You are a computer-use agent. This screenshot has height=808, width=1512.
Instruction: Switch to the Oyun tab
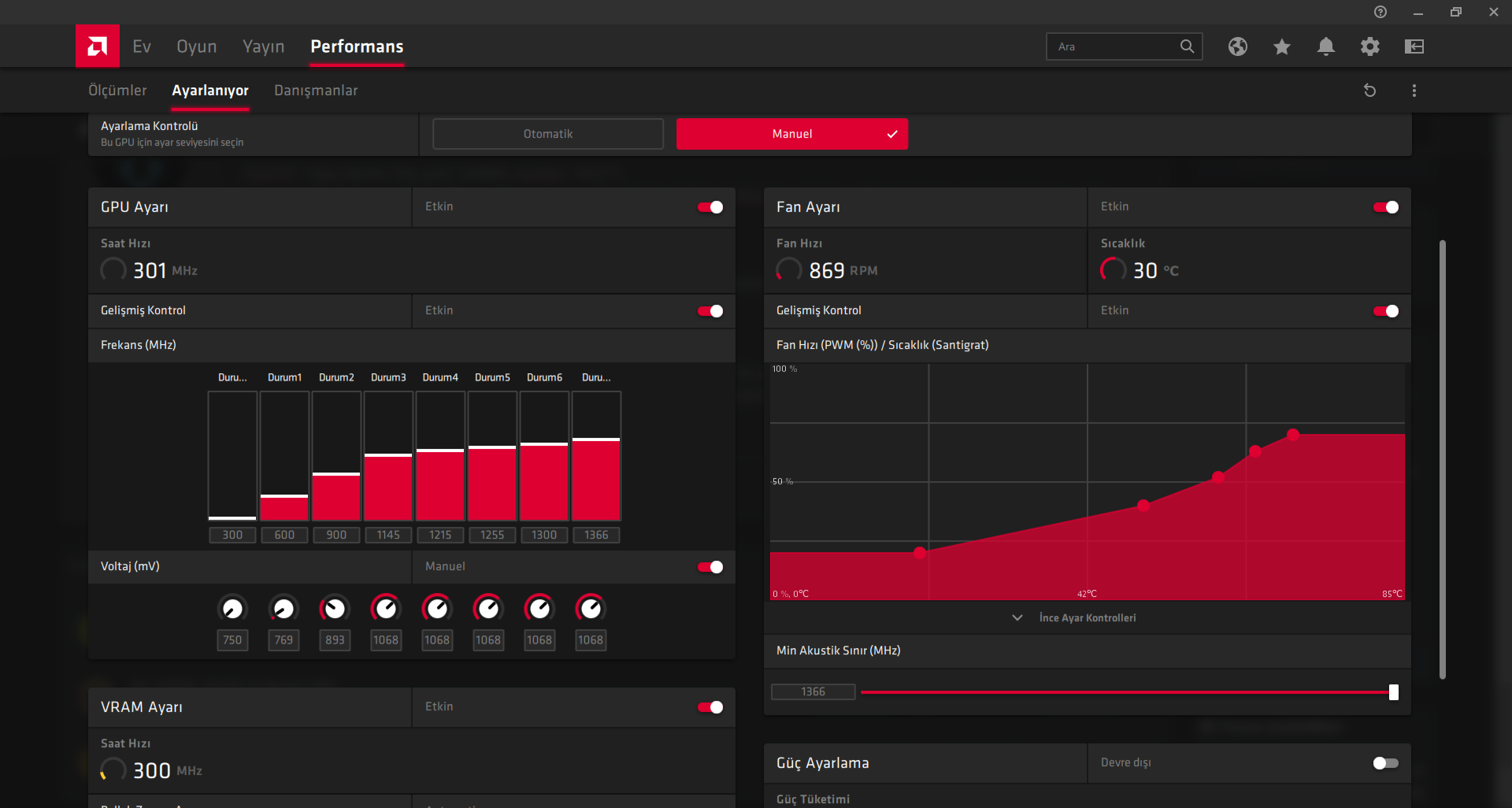click(197, 46)
